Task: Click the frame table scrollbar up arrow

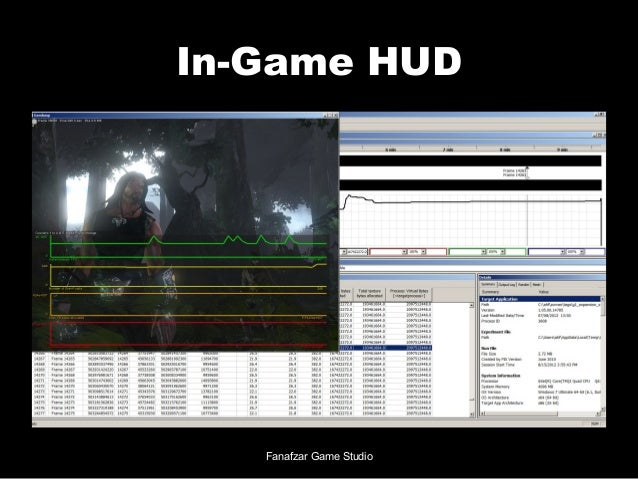Action: click(x=472, y=305)
